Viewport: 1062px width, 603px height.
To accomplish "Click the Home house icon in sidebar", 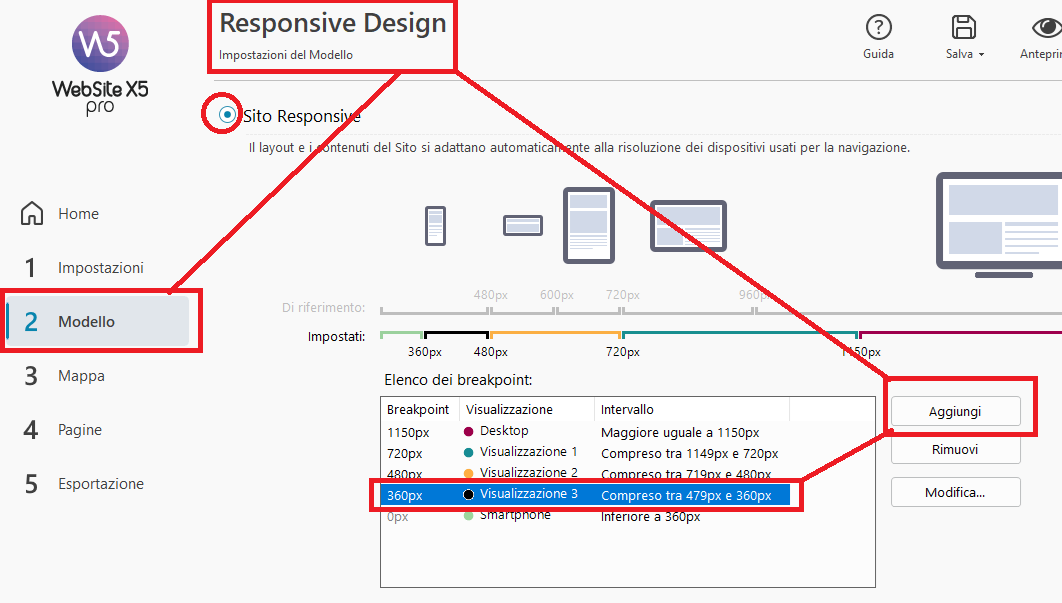I will pyautogui.click(x=32, y=214).
